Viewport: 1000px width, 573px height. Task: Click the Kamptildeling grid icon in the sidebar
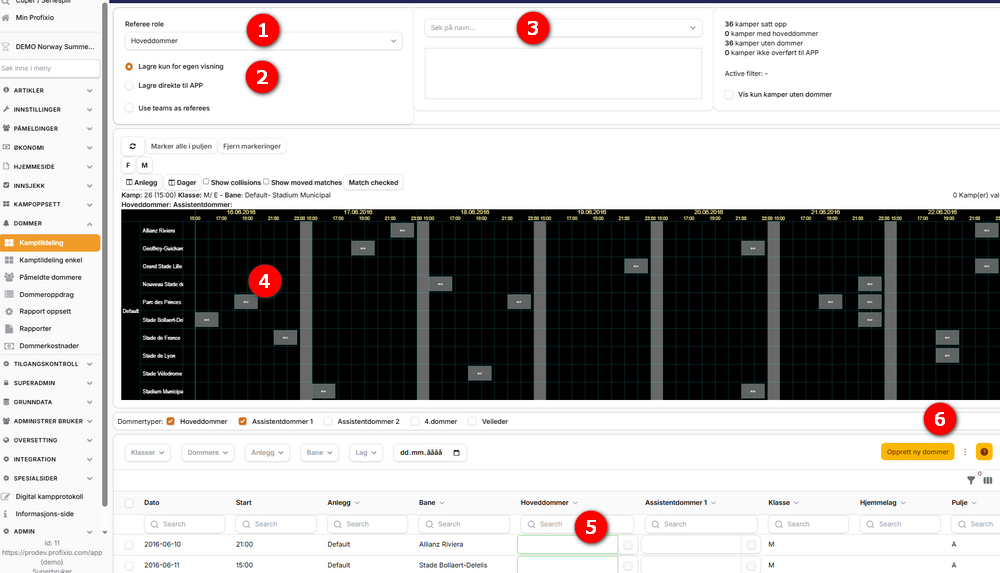point(9,242)
